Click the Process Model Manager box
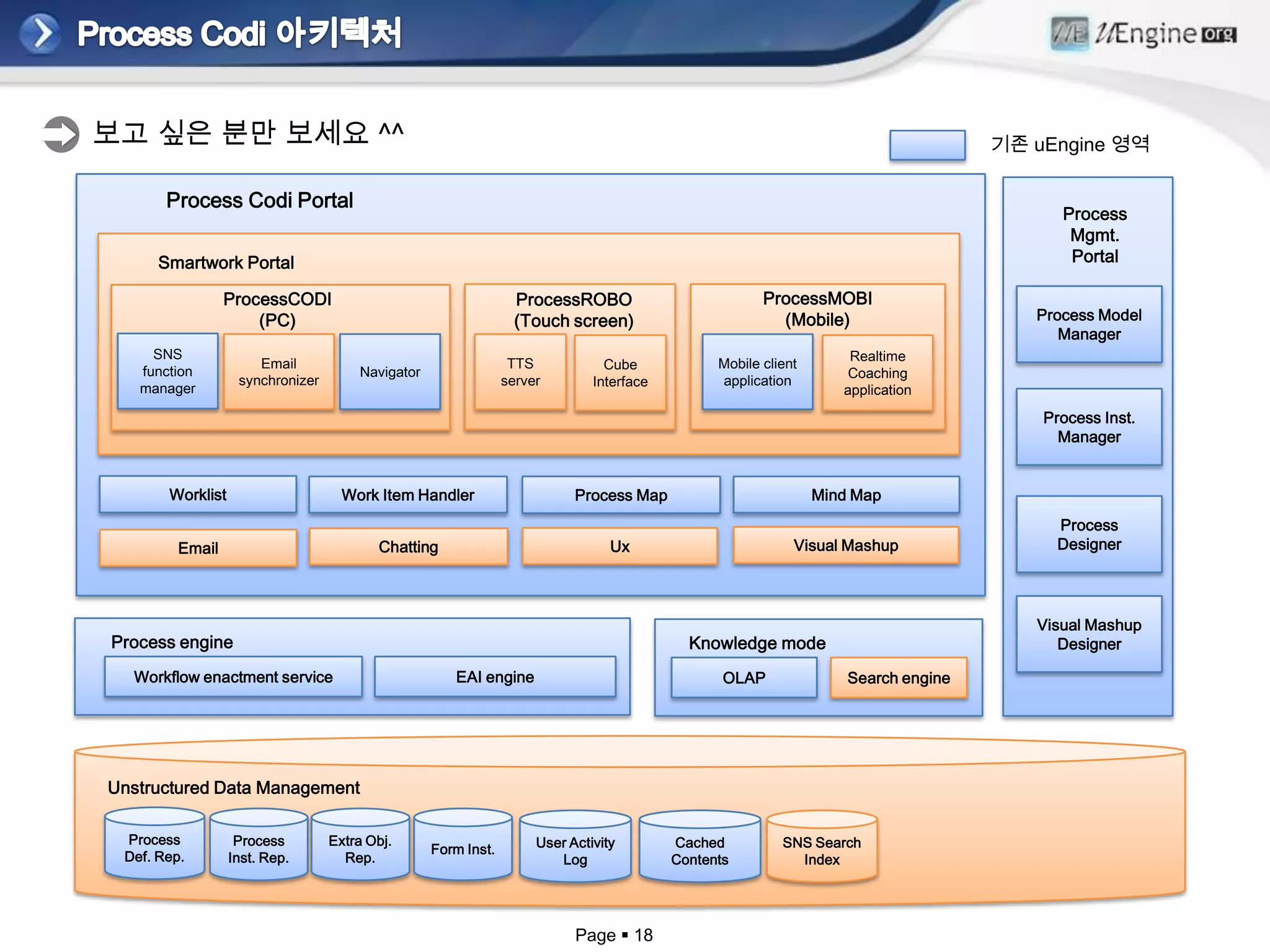This screenshot has width=1270, height=952. [x=1088, y=324]
